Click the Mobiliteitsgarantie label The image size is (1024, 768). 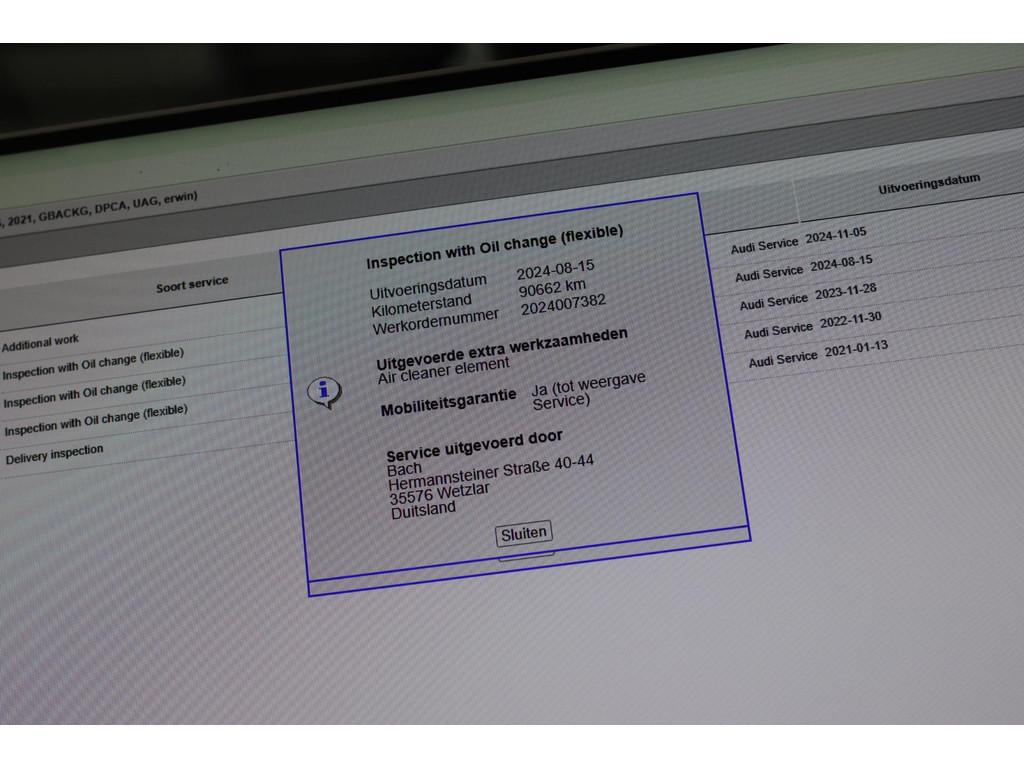click(449, 402)
